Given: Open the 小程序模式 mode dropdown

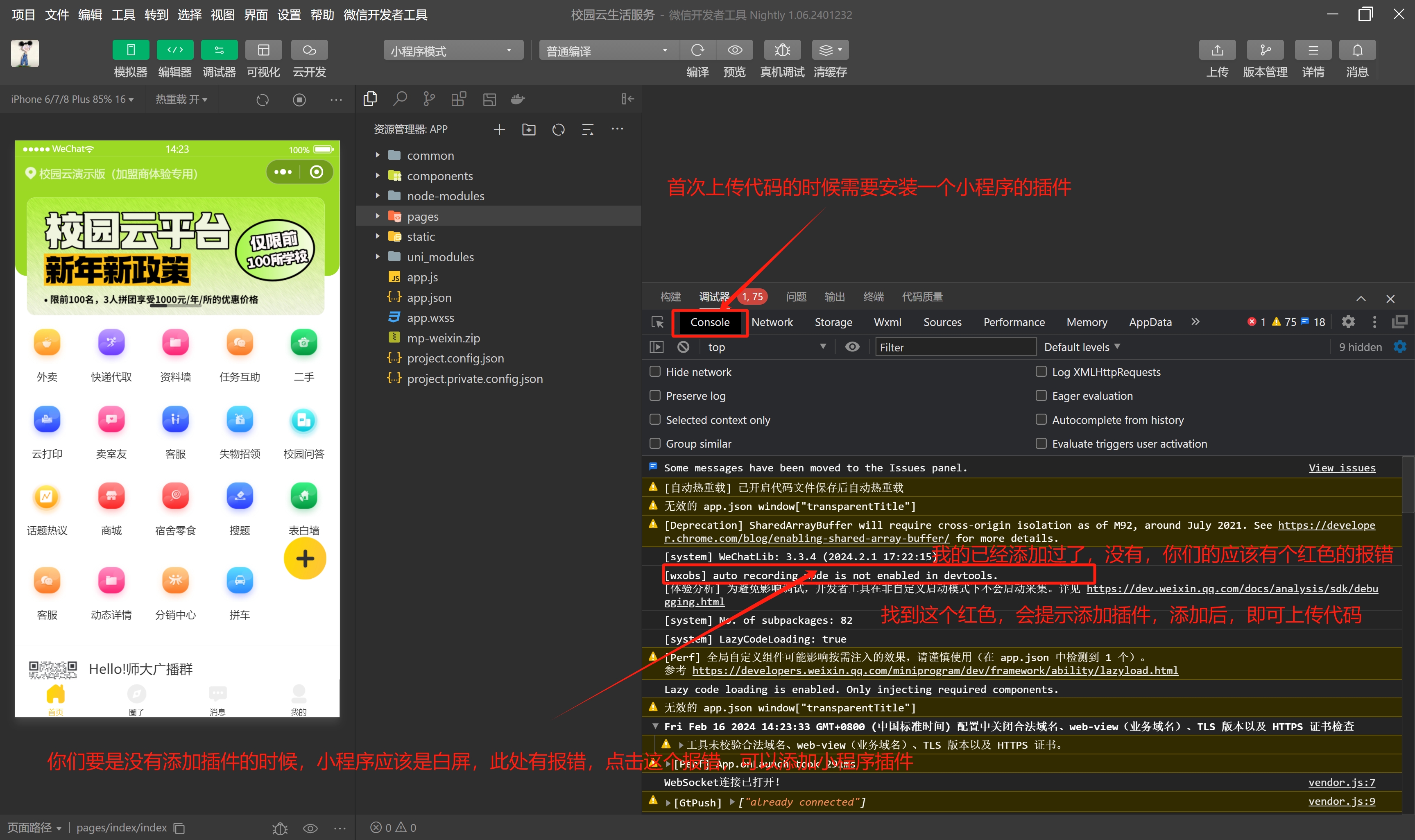Looking at the screenshot, I should click(453, 50).
